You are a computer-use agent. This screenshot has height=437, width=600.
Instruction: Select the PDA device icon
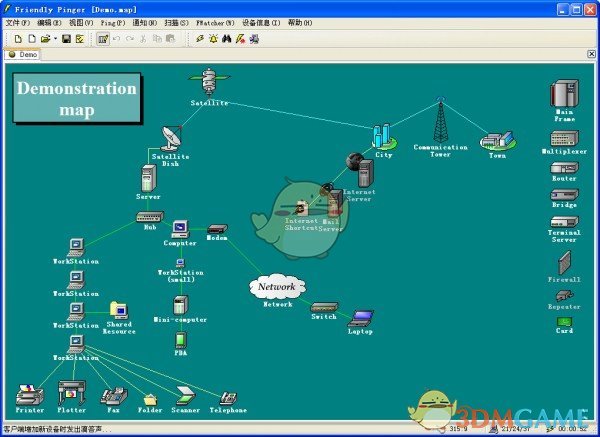point(181,340)
